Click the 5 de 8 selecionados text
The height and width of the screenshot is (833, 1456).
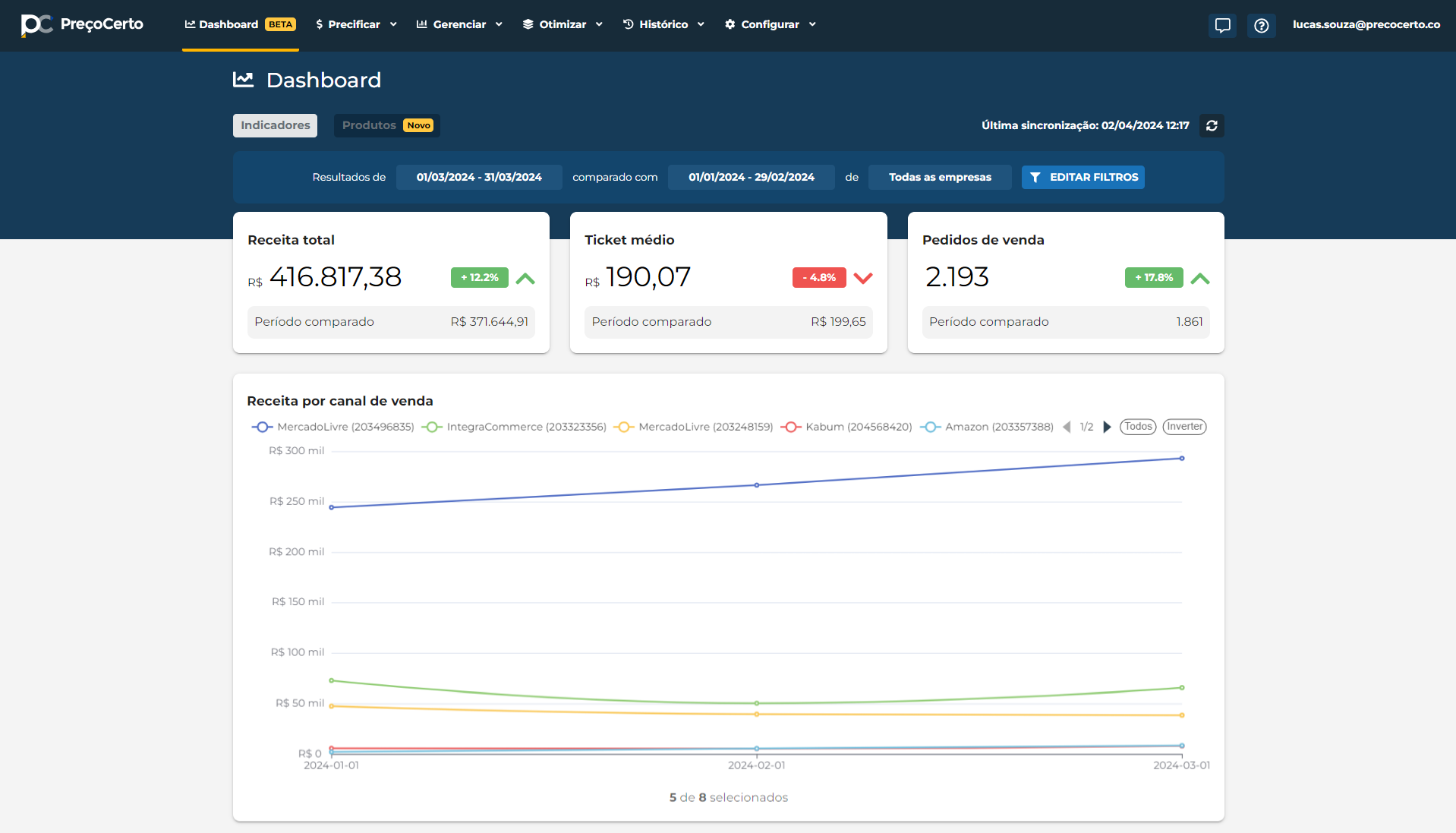coord(729,797)
